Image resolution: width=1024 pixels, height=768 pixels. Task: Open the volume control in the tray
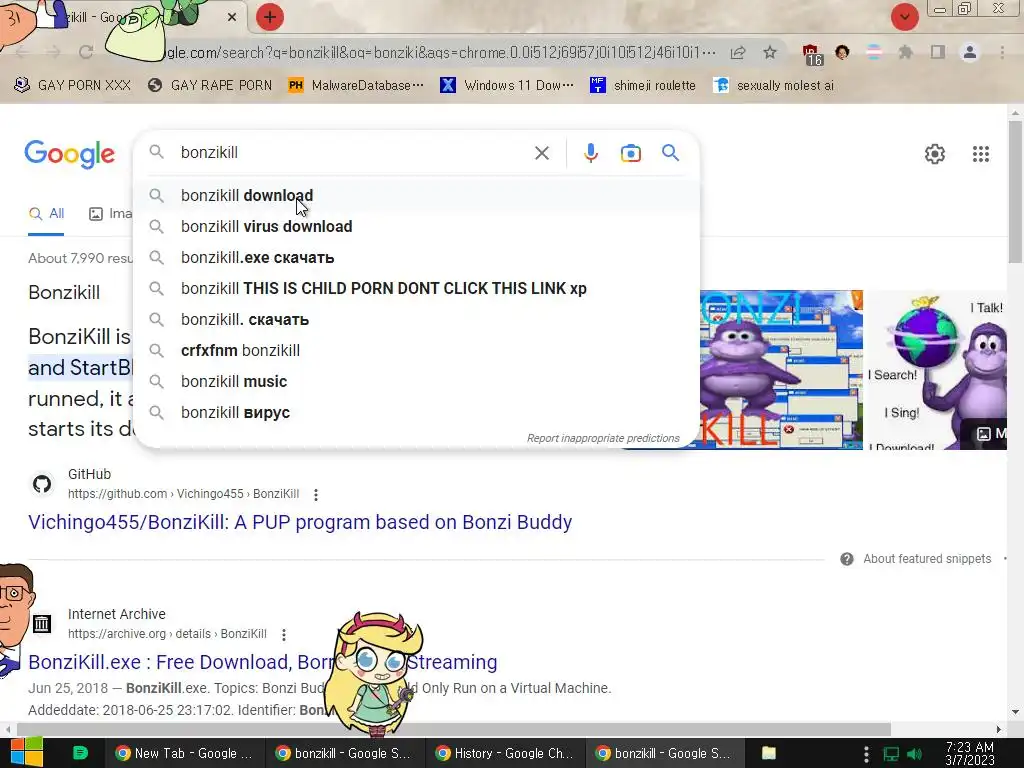click(x=916, y=754)
